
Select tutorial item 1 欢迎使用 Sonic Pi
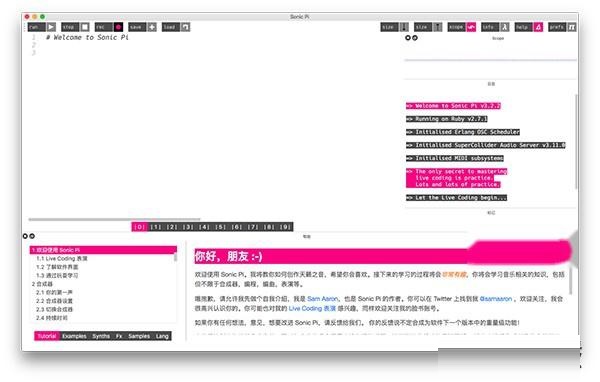coord(103,250)
